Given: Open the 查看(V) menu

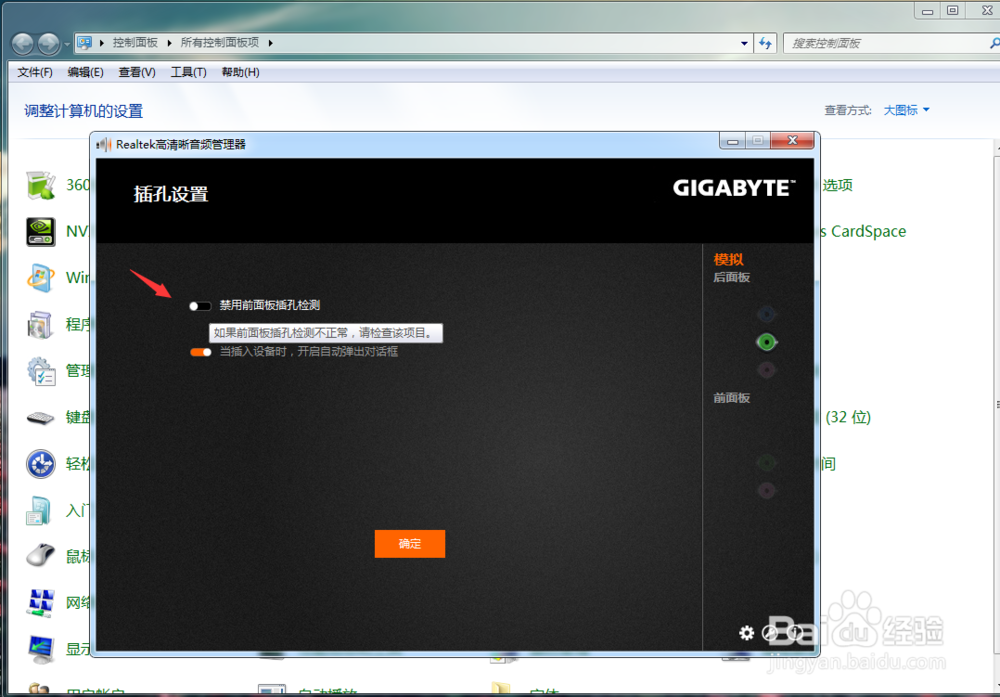Looking at the screenshot, I should (137, 72).
